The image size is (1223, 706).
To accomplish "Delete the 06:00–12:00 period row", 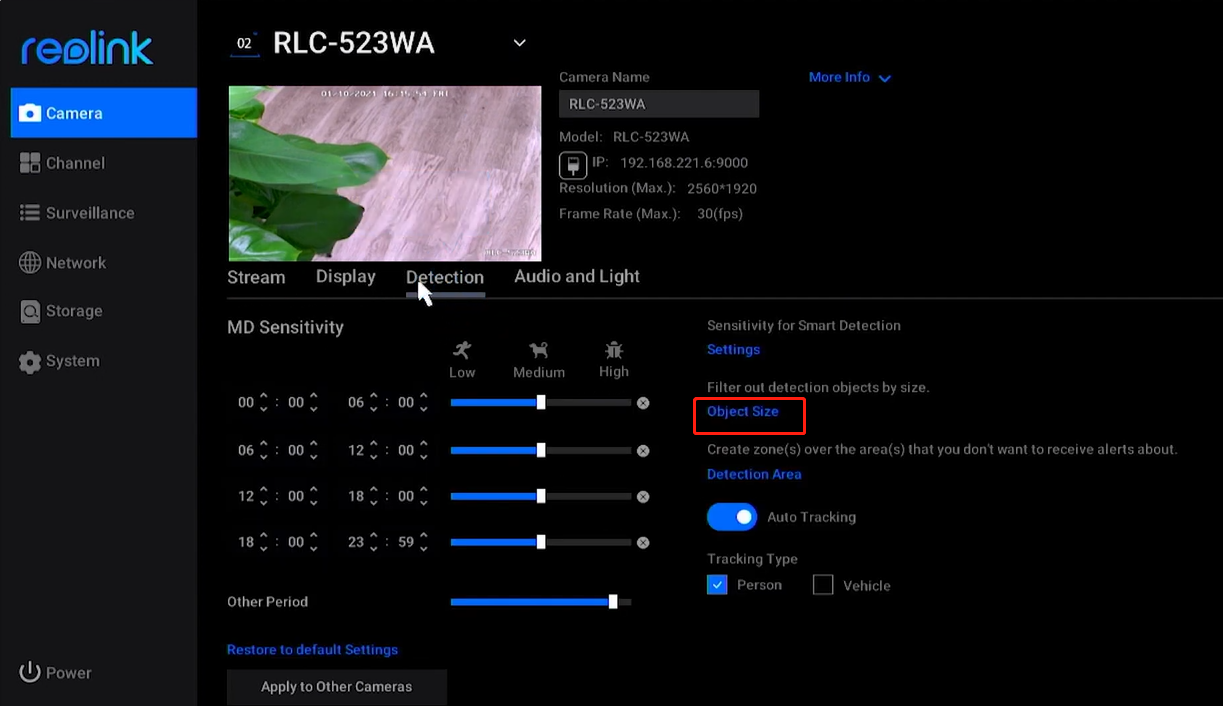I will click(x=643, y=451).
